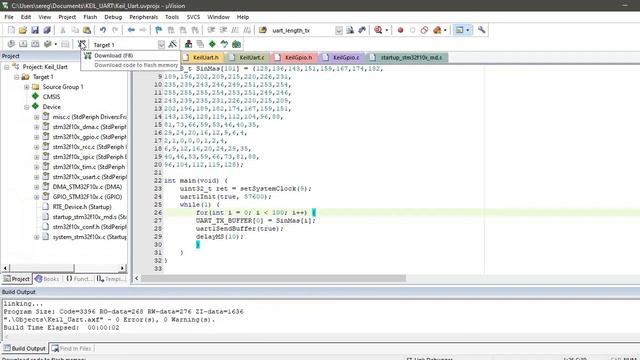The height and width of the screenshot is (360, 640).
Task: Click the editor horizontal scrollbar thumb
Action: click(273, 278)
